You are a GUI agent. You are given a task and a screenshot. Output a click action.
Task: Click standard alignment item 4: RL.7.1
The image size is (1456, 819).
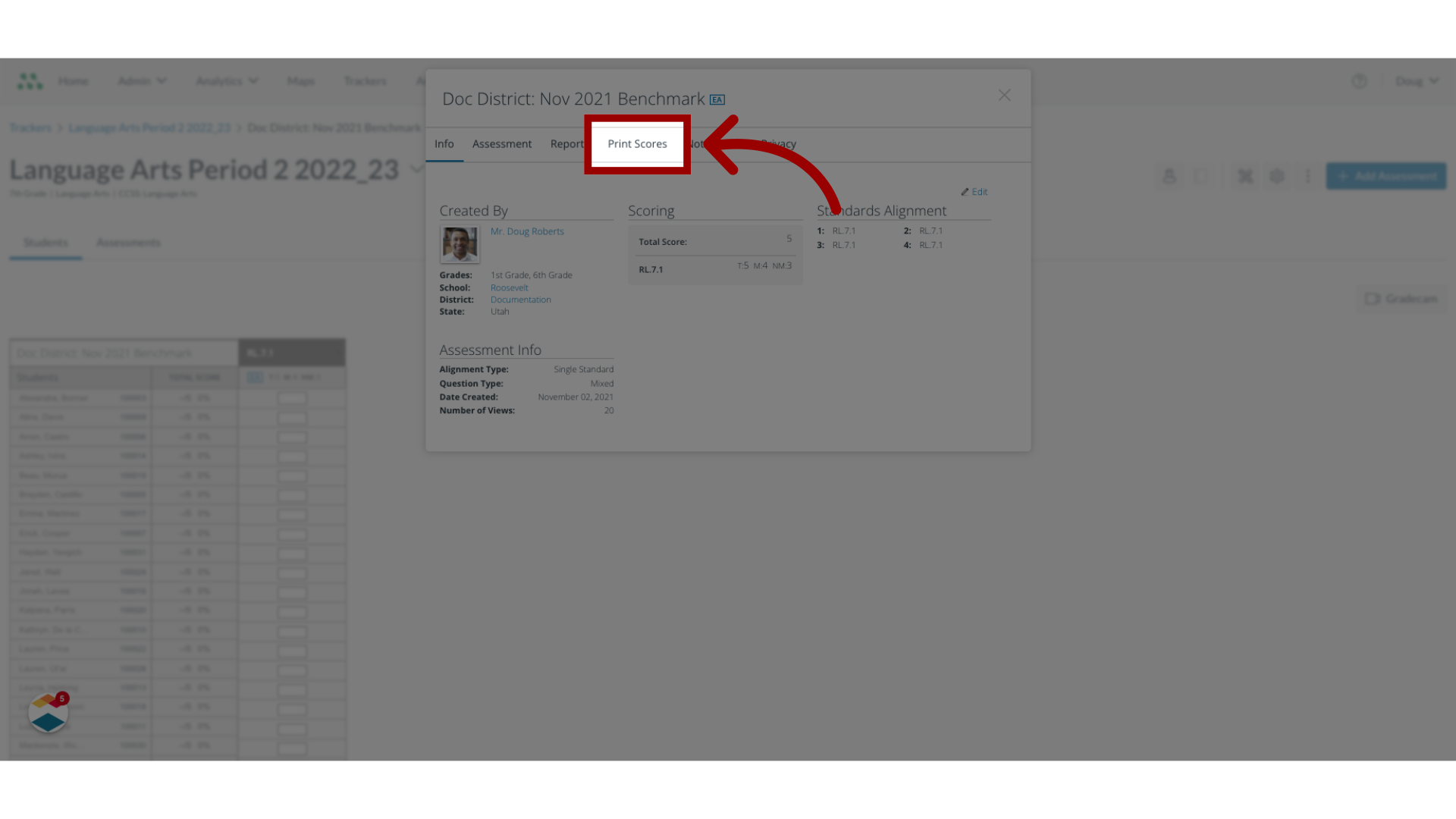click(x=924, y=245)
